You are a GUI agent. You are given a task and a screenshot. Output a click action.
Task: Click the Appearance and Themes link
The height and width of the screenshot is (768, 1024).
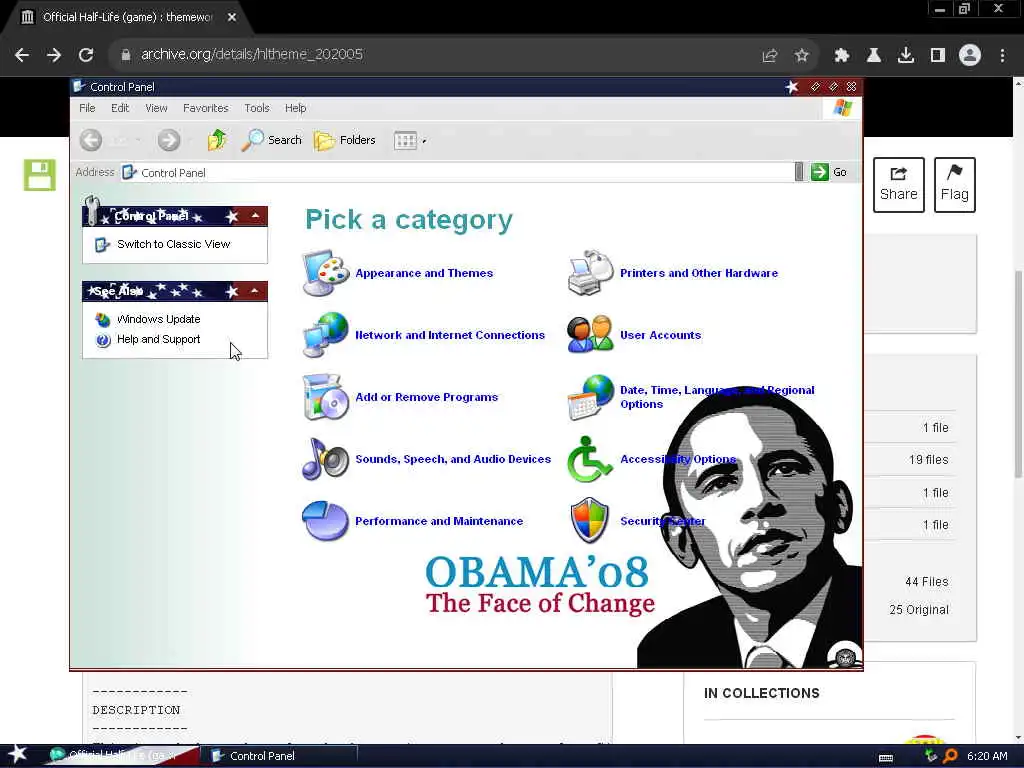(x=424, y=273)
